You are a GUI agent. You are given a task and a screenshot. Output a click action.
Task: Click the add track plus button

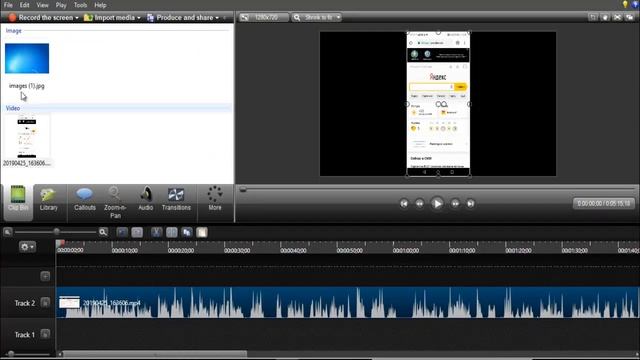coord(45,276)
